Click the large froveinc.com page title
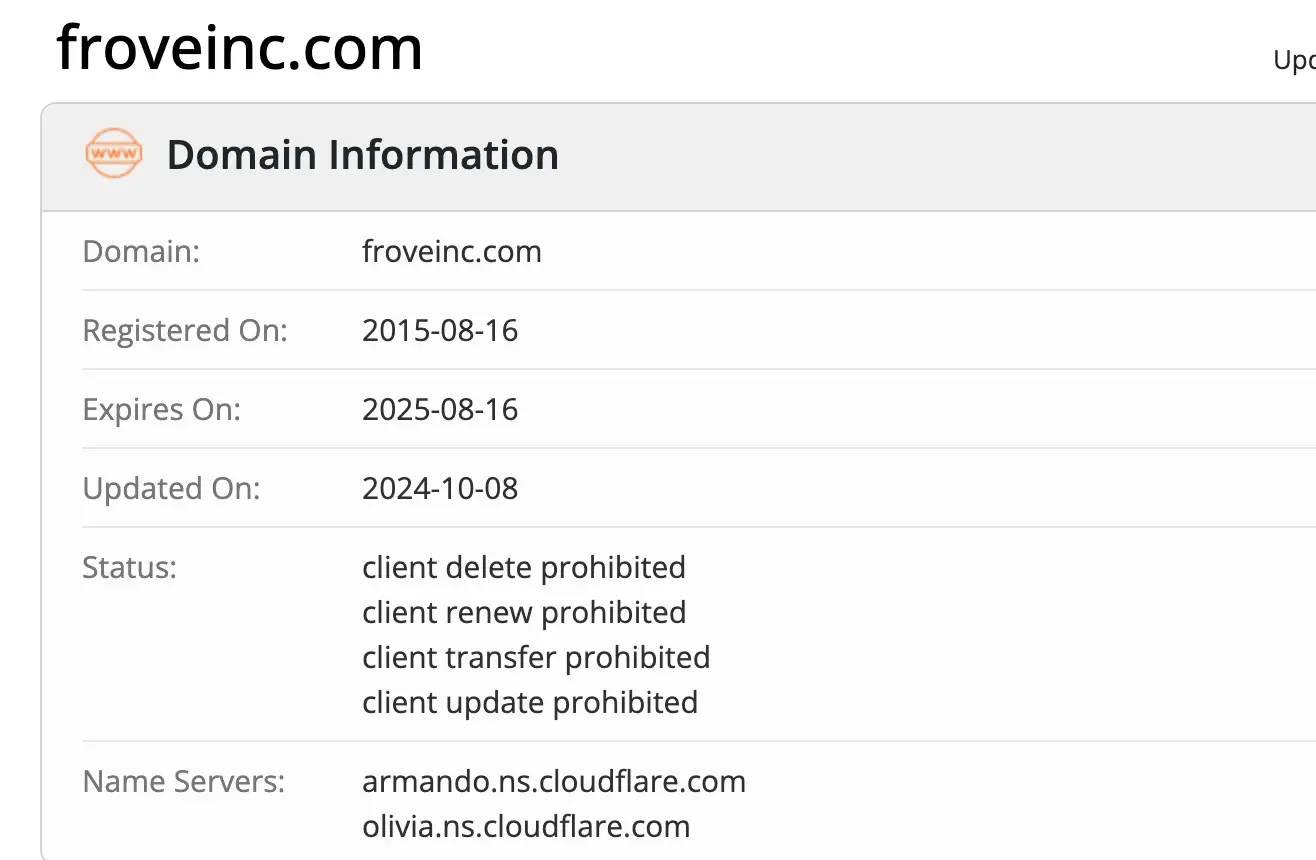 click(x=240, y=47)
